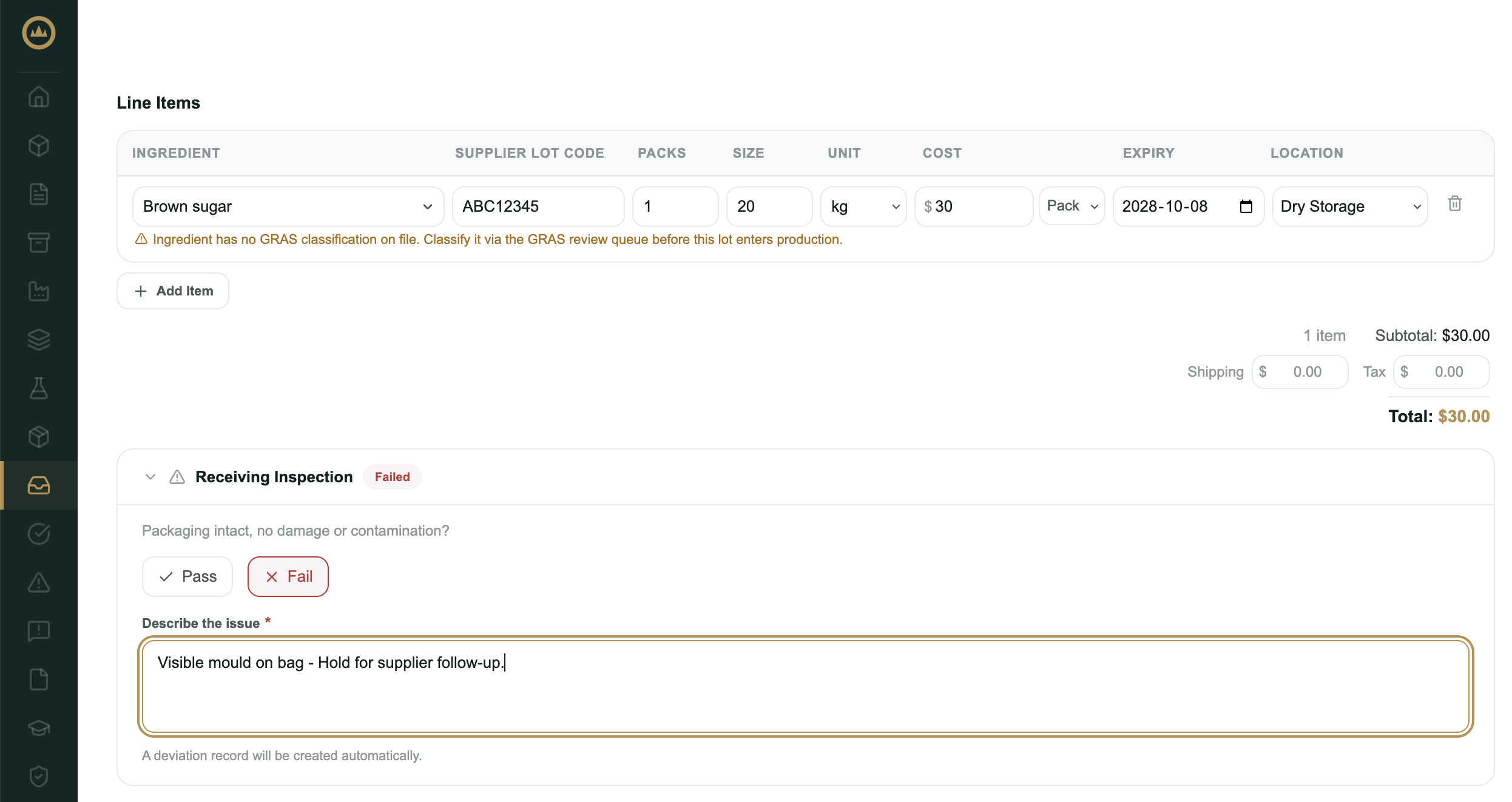This screenshot has width=1512, height=802.
Task: Add a new line item
Action: pyautogui.click(x=173, y=291)
